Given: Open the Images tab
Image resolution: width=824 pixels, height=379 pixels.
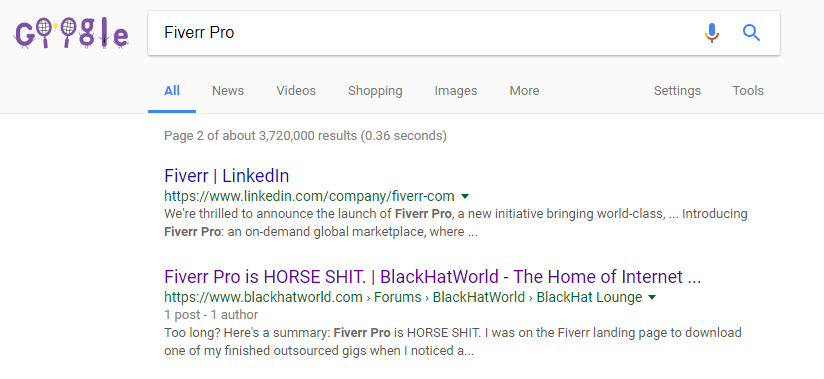Looking at the screenshot, I should click(456, 90).
